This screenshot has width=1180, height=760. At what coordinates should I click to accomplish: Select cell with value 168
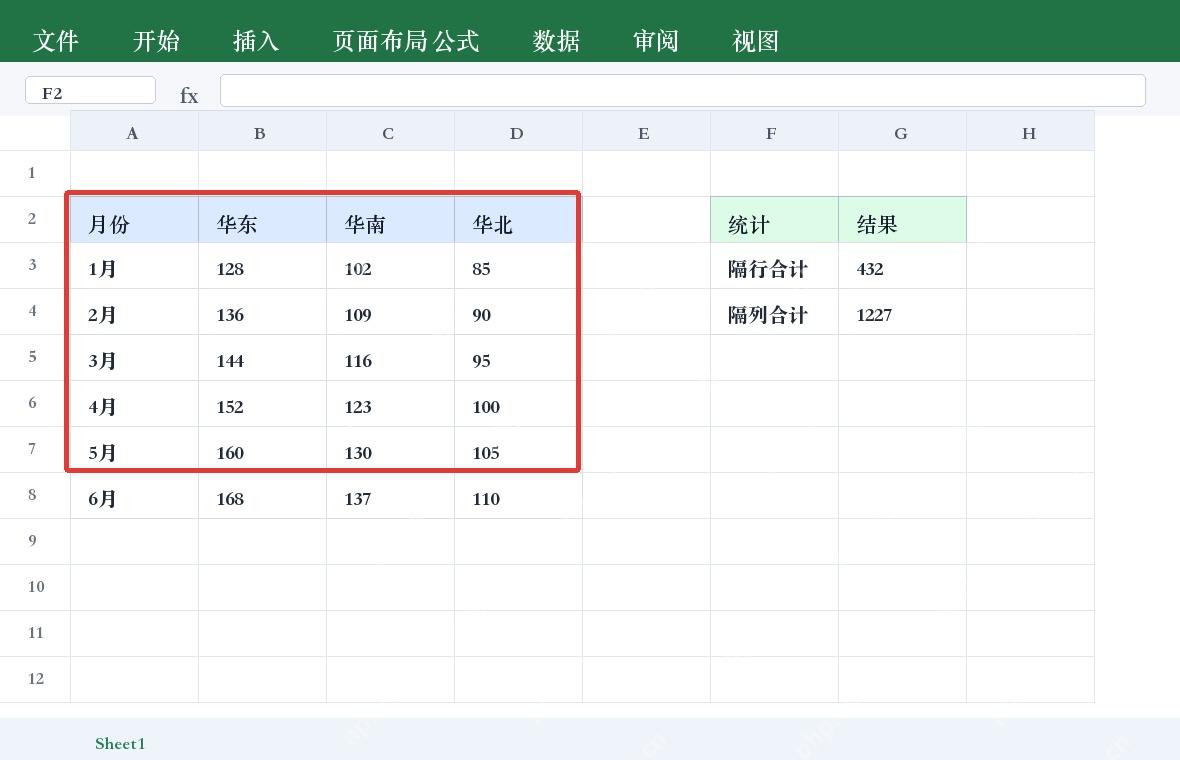pyautogui.click(x=262, y=496)
